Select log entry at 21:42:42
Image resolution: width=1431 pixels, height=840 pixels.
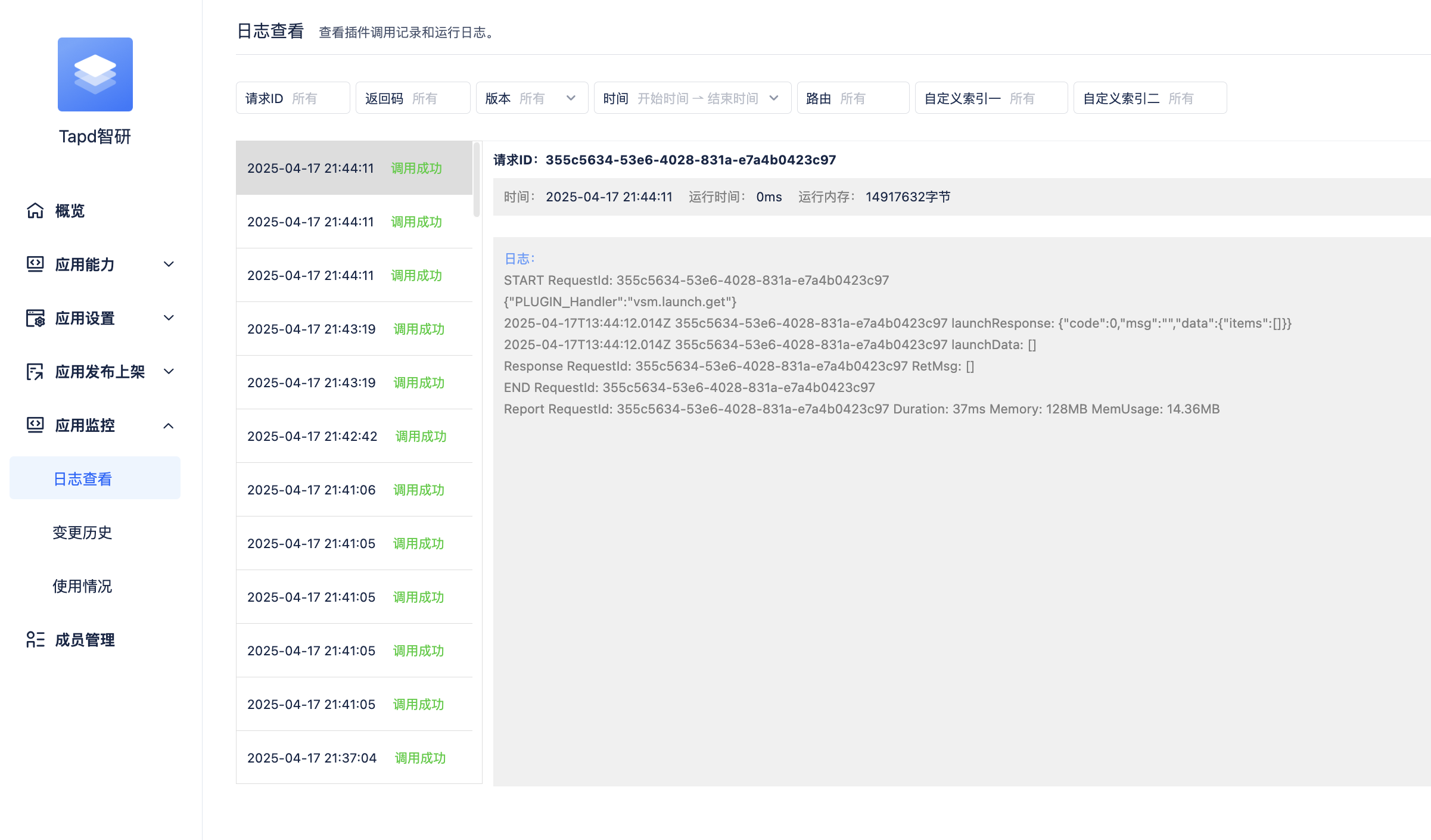354,436
